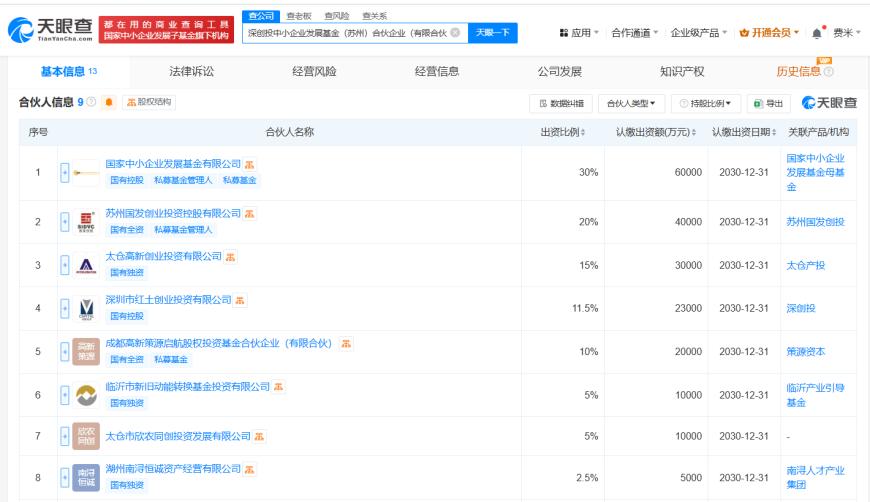
Task: Click the 数据纠错 button
Action: 561,103
